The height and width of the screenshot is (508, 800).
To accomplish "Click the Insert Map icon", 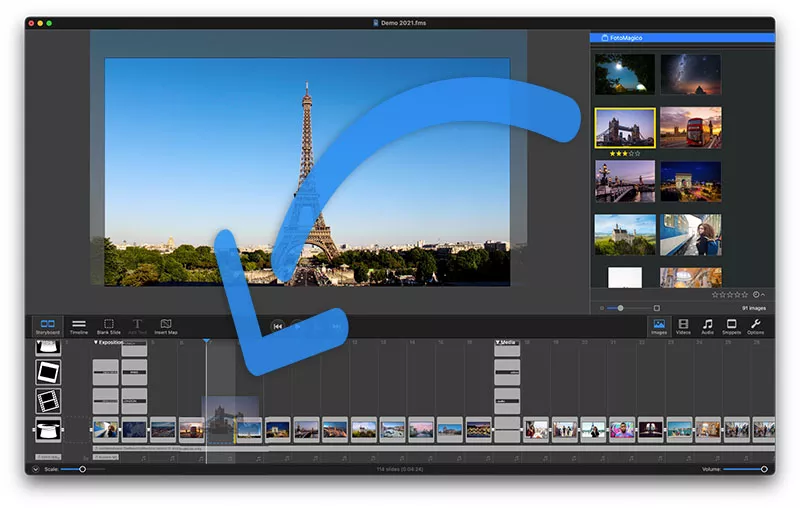I will pos(166,326).
